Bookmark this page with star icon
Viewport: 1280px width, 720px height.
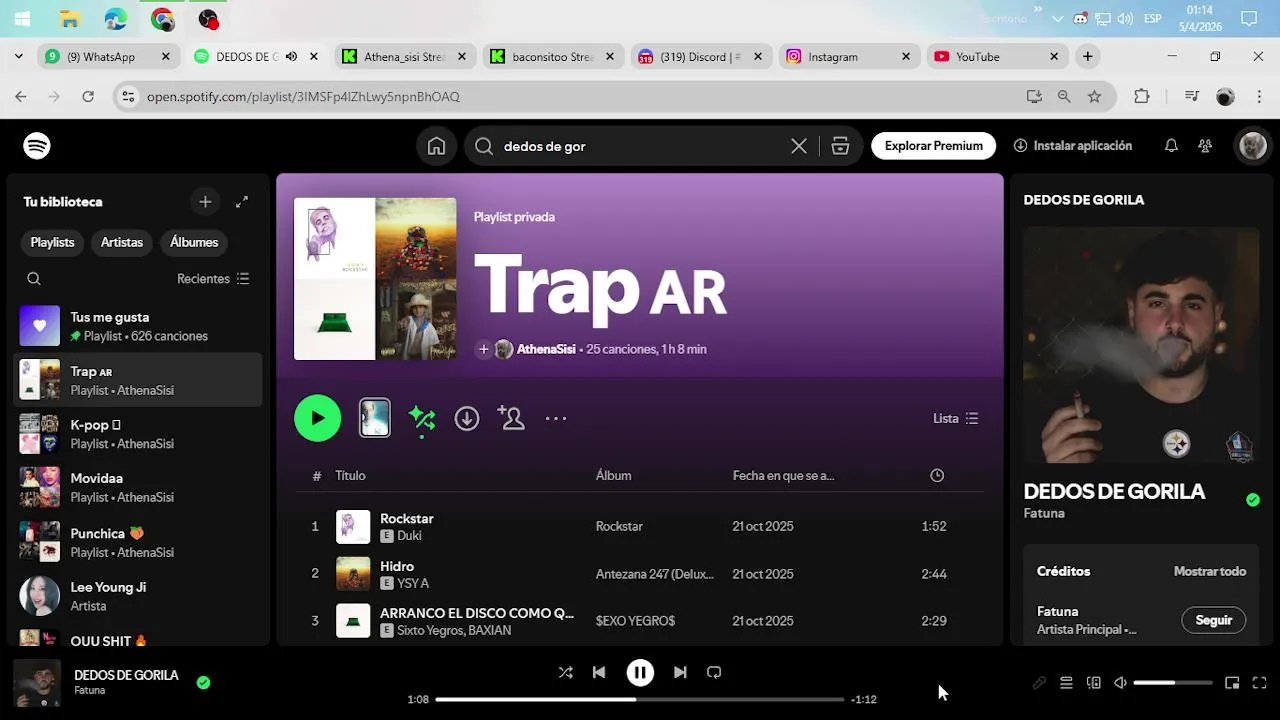1095,97
